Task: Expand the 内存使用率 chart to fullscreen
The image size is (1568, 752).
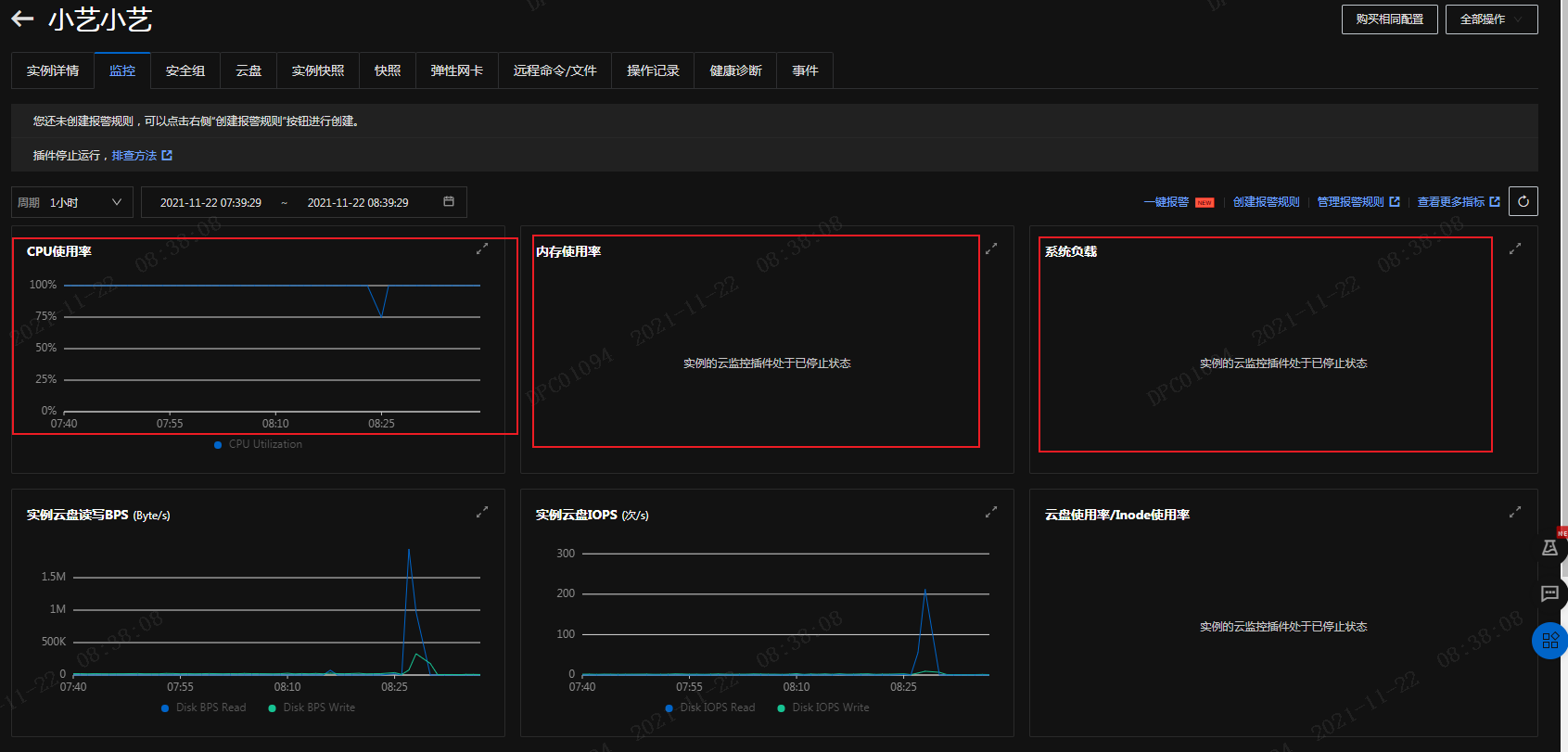Action: click(x=991, y=249)
